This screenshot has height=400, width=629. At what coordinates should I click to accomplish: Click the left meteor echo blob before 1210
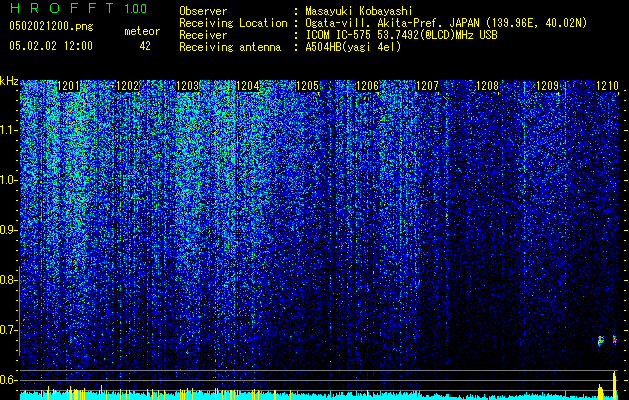601,341
